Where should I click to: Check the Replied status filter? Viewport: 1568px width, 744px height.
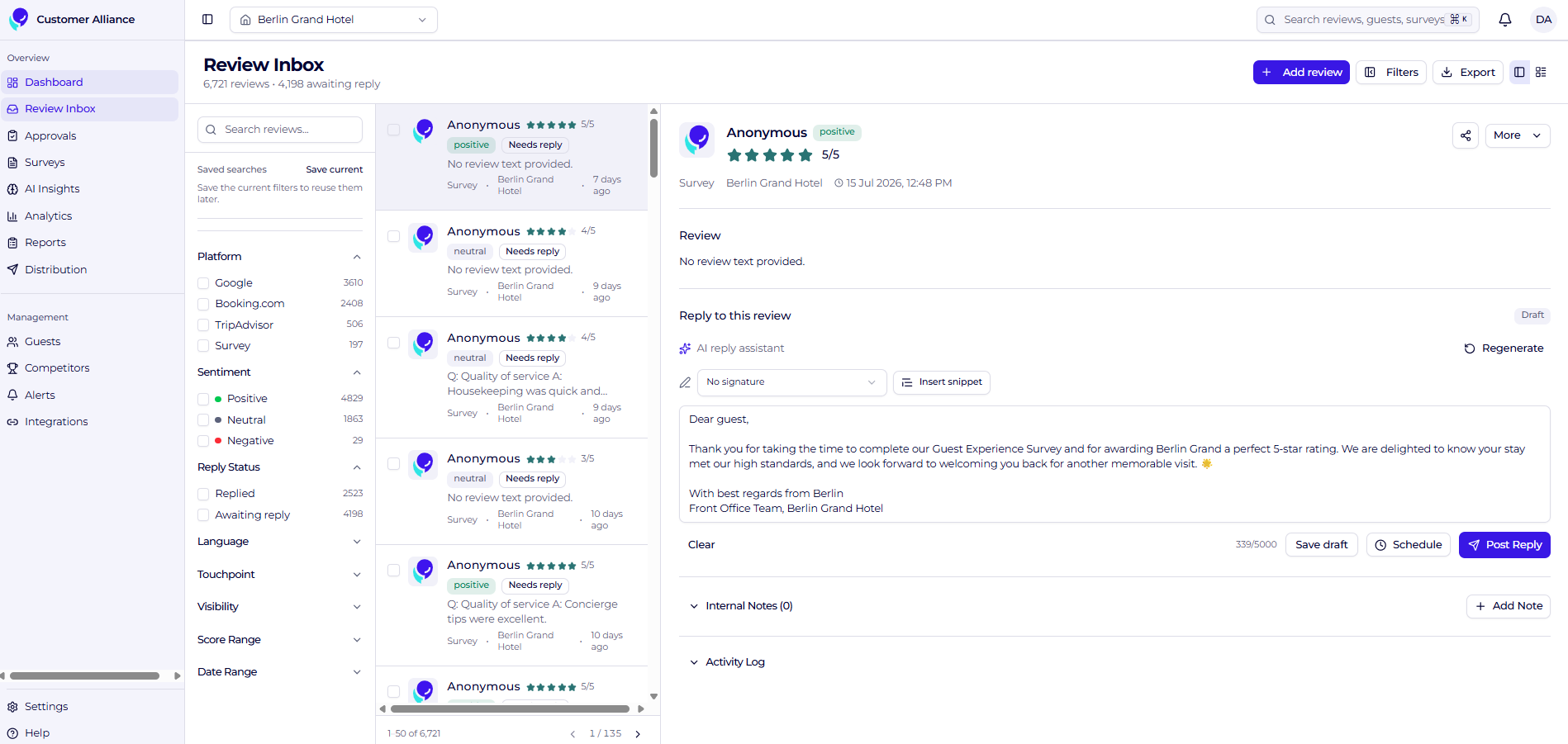point(203,494)
